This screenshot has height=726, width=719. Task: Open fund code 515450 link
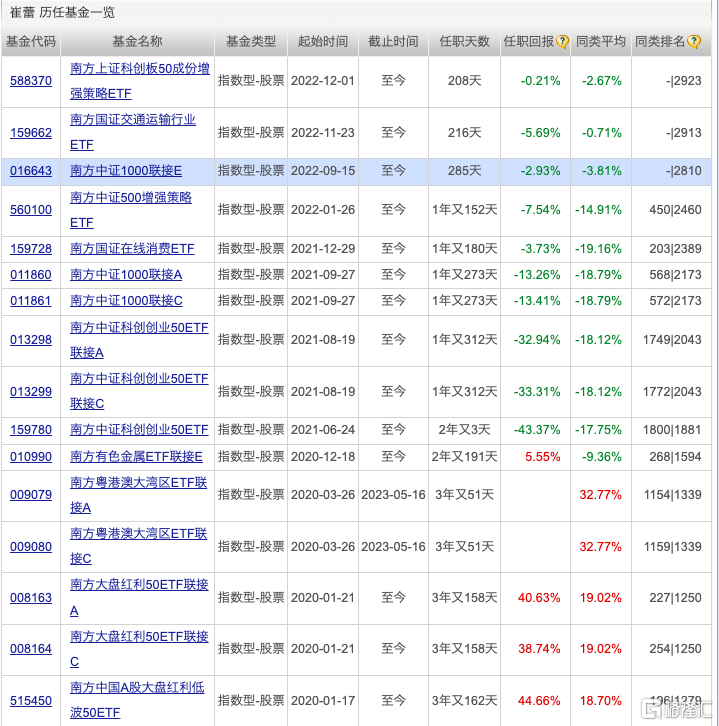coord(31,701)
